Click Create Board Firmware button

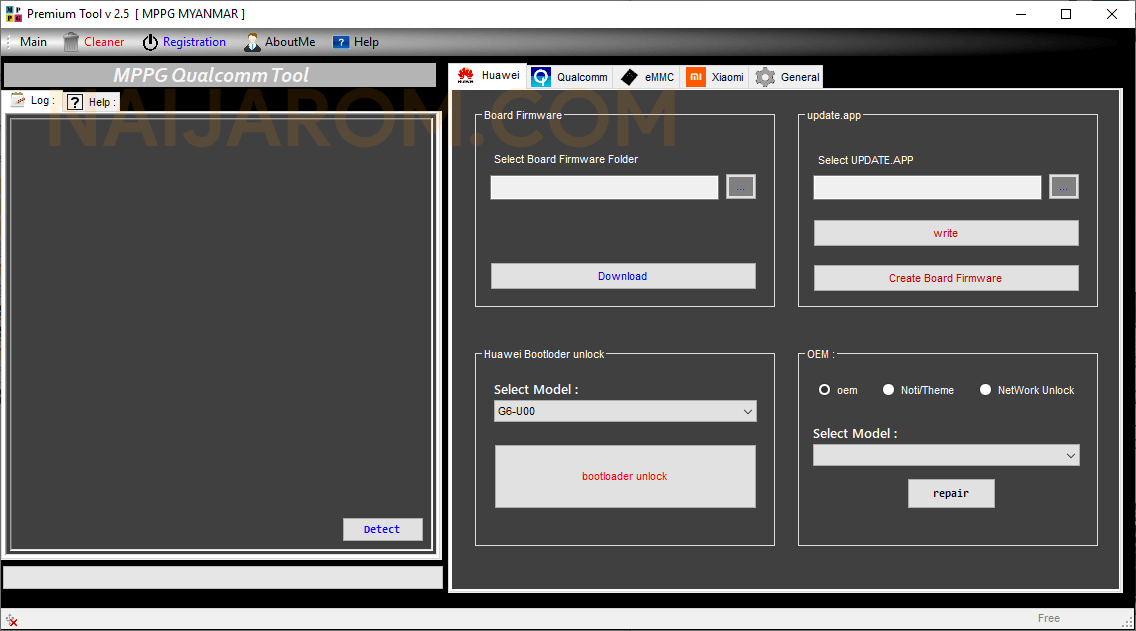click(945, 278)
